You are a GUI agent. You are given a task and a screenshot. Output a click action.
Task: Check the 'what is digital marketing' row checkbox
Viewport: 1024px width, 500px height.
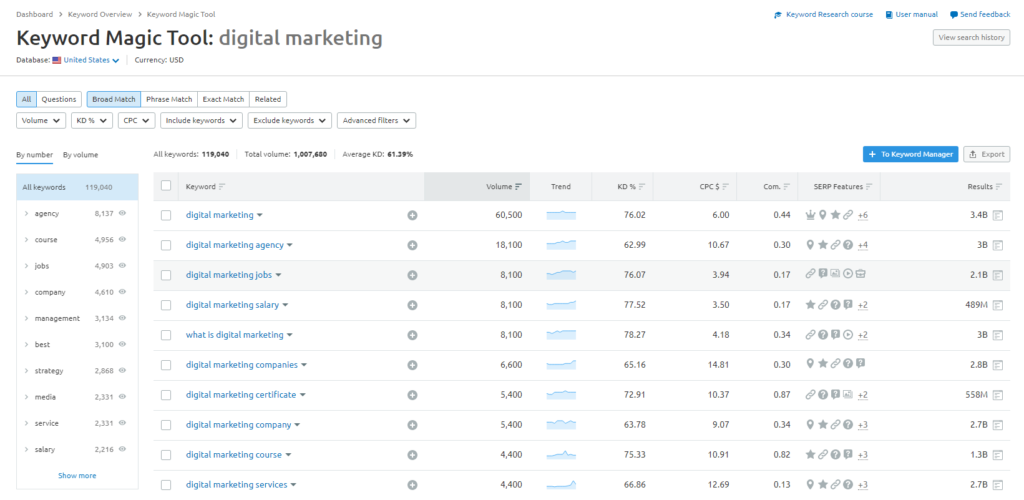(x=166, y=335)
